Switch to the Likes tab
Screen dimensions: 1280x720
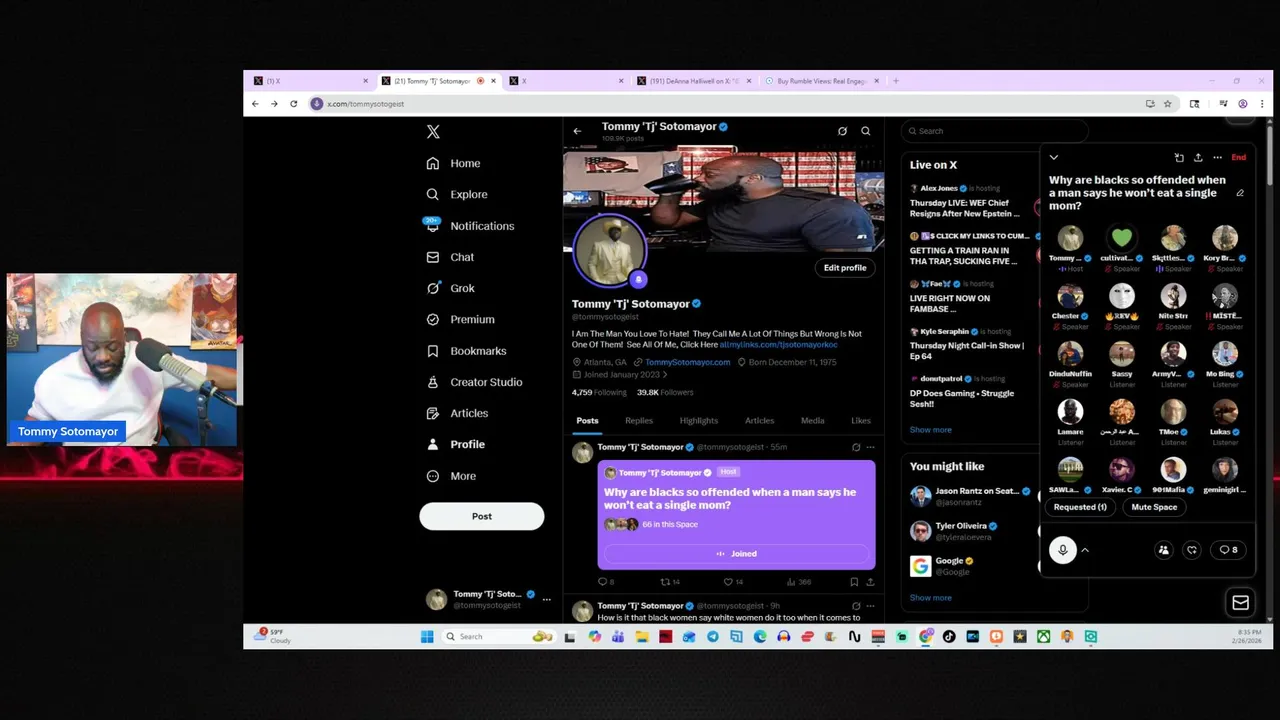[x=861, y=421]
